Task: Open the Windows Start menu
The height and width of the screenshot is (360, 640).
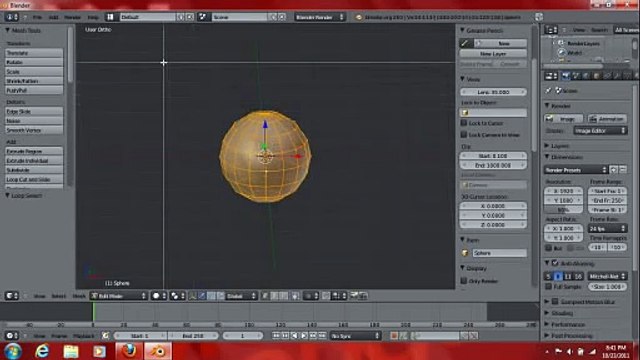Action: (13, 351)
